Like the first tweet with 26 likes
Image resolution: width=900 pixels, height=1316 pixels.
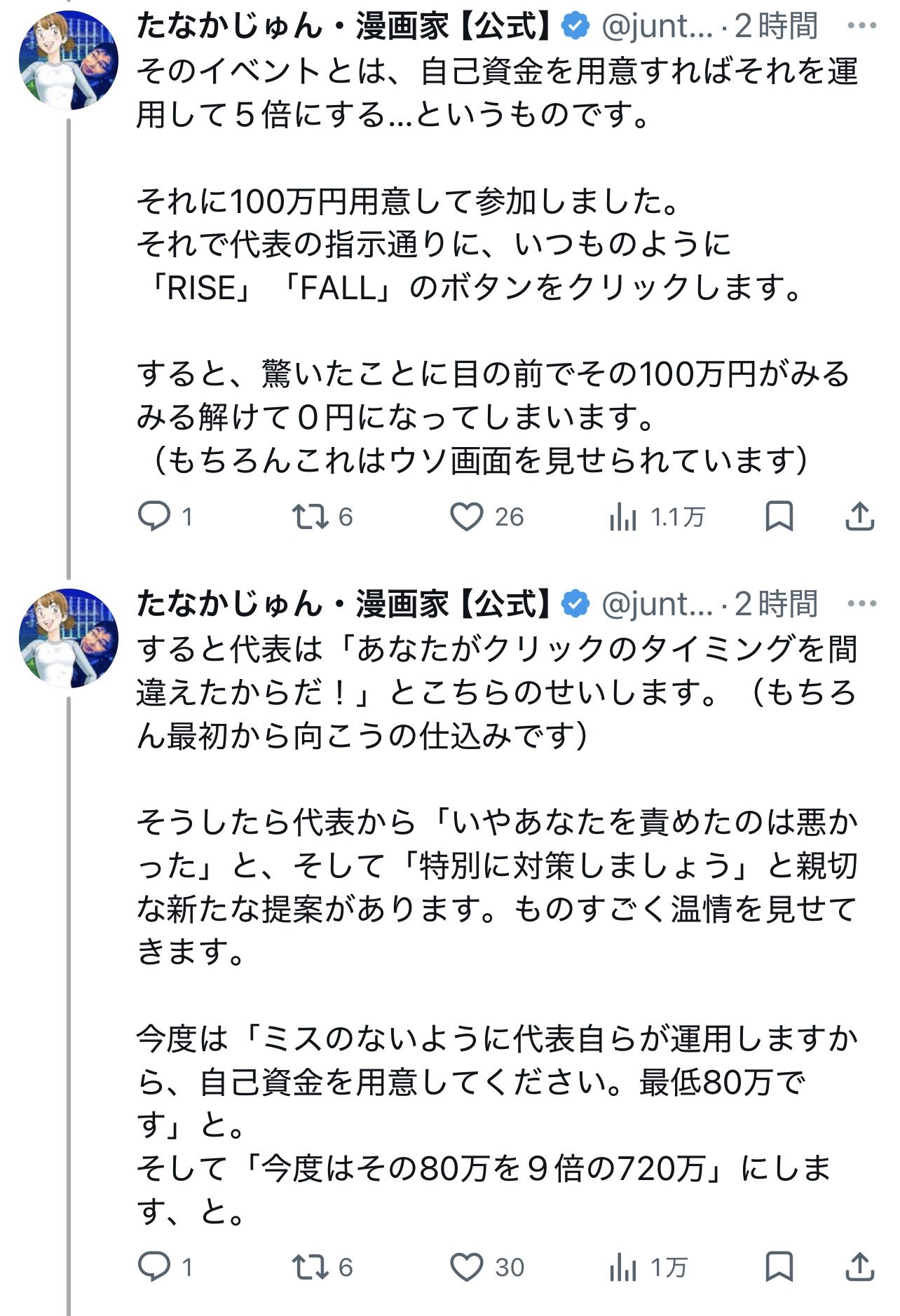click(x=467, y=517)
